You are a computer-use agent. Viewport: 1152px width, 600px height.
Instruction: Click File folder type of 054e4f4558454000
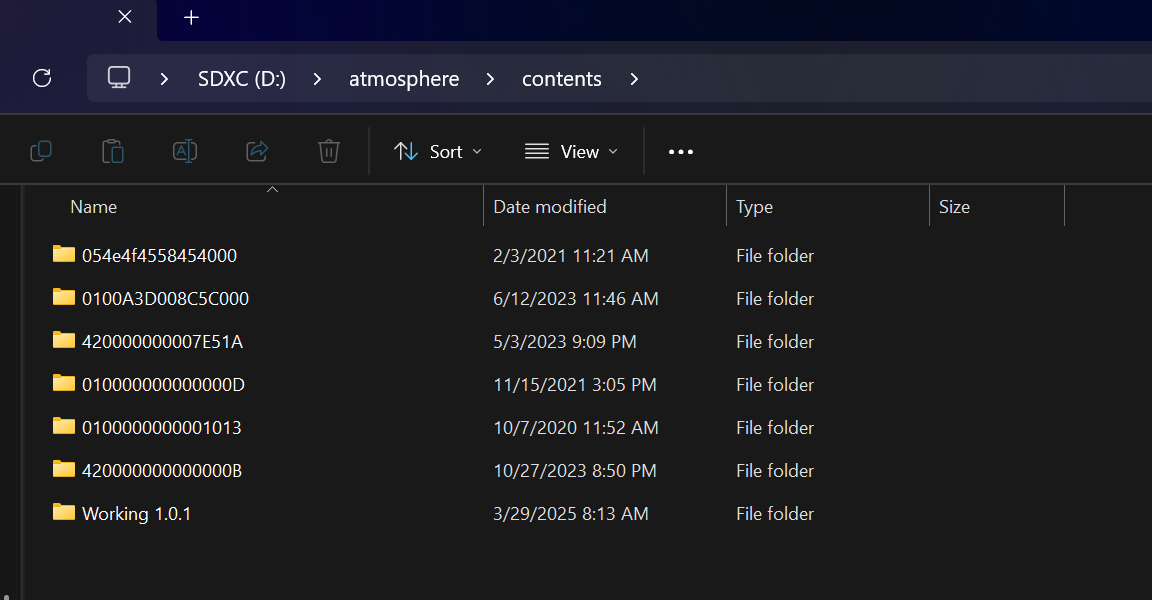coord(775,256)
